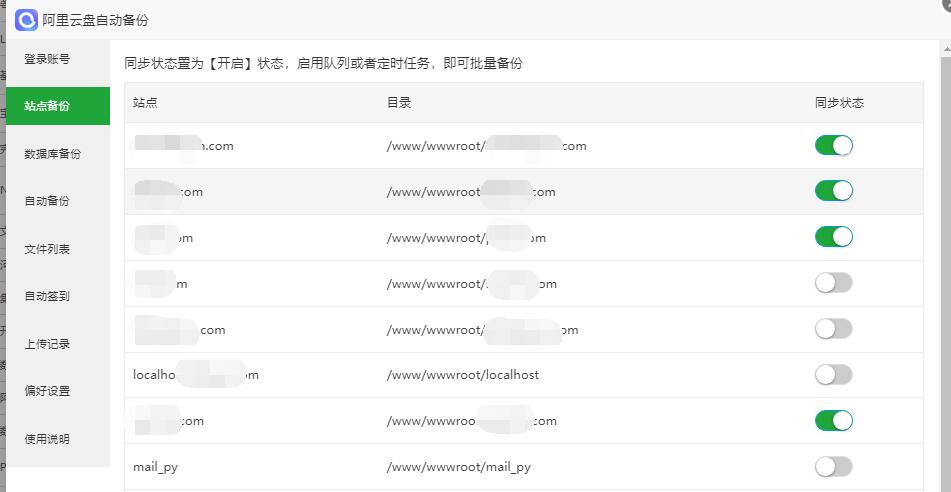Click the 目录 column header
Viewport: 951px width, 492px height.
[399, 103]
